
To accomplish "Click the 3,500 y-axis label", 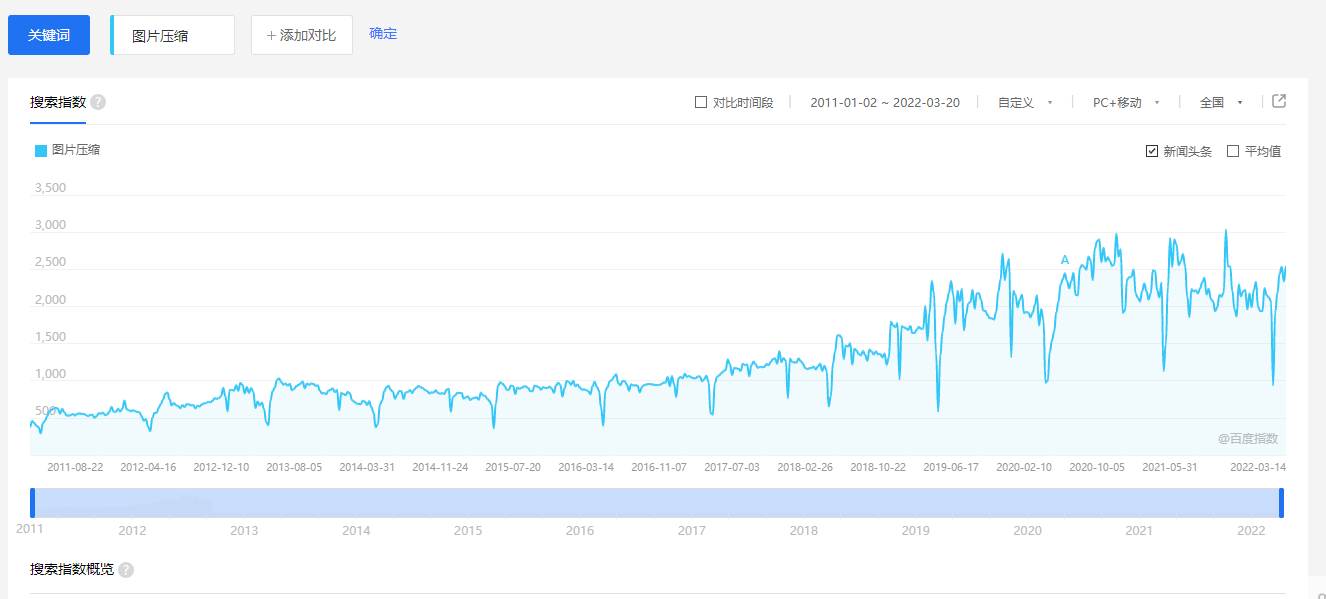I will [x=50, y=188].
